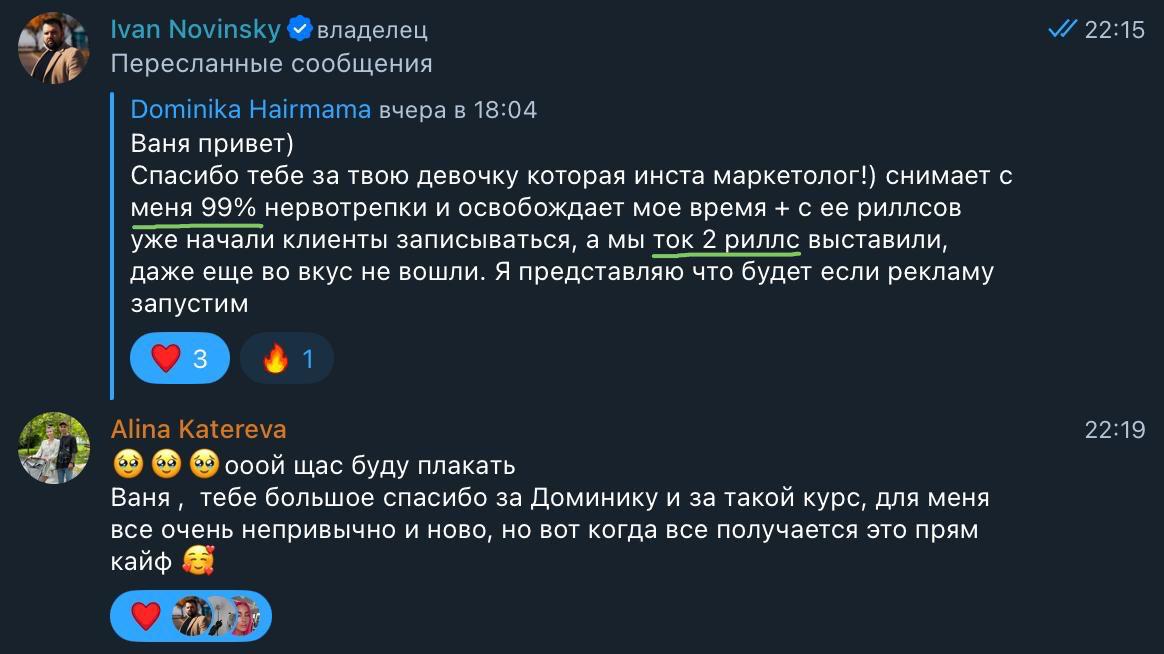The width and height of the screenshot is (1164, 654).
Task: Click the forwarded text starting with Ваня привет
Action: tap(212, 142)
